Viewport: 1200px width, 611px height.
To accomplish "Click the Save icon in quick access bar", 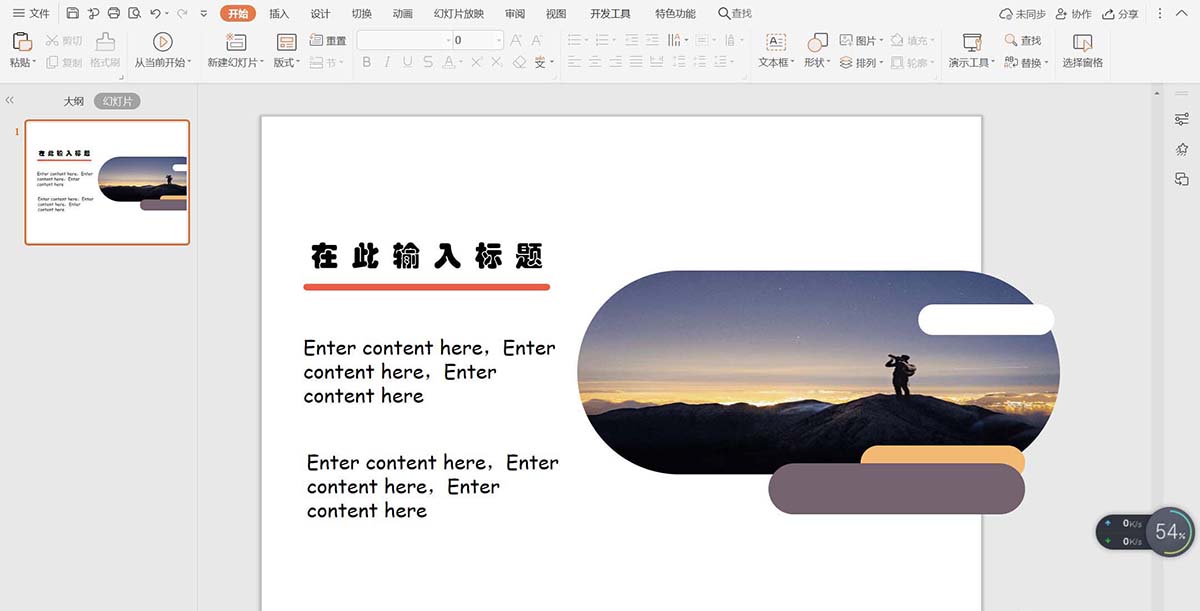I will click(72, 14).
